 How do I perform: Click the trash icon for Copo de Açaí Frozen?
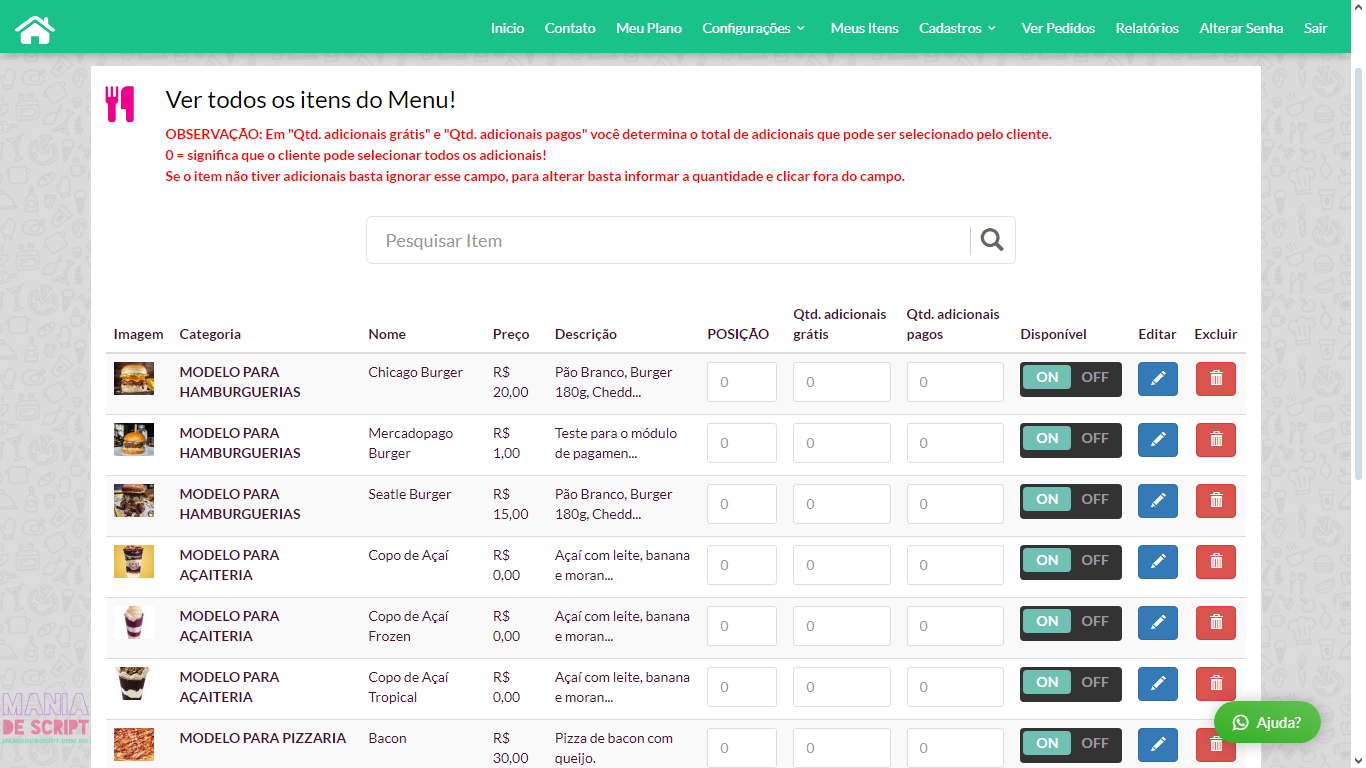click(1215, 623)
